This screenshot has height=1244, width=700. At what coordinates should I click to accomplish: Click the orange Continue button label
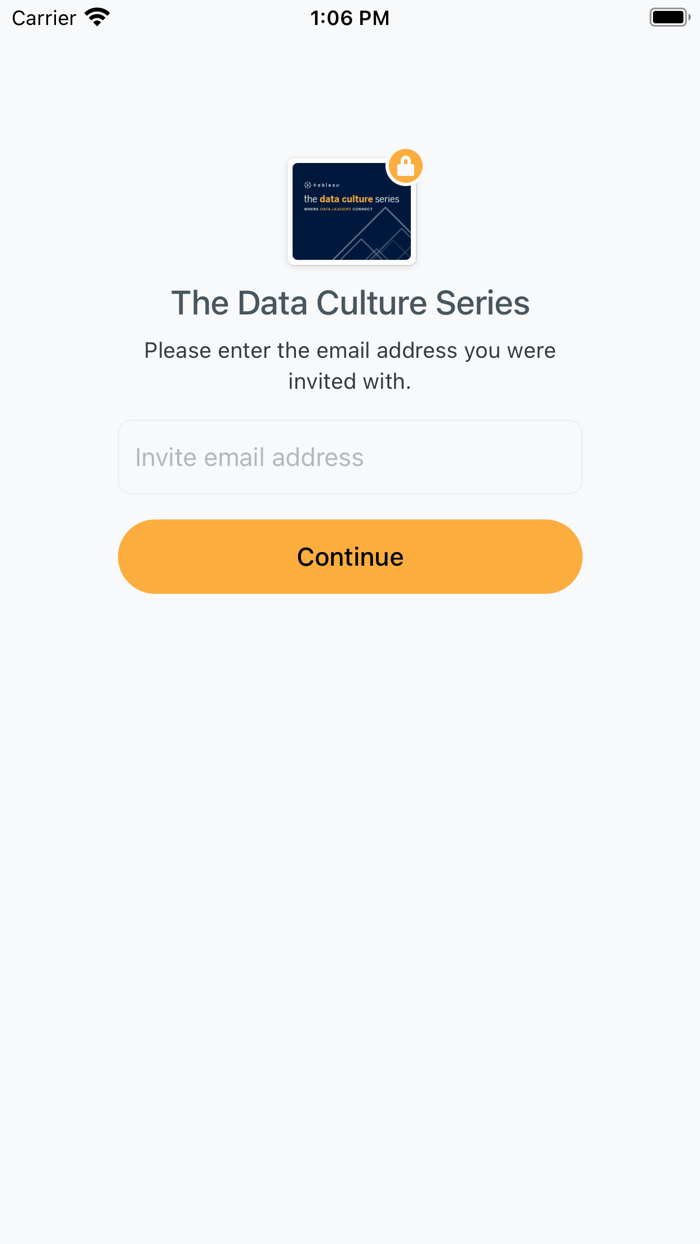[350, 557]
